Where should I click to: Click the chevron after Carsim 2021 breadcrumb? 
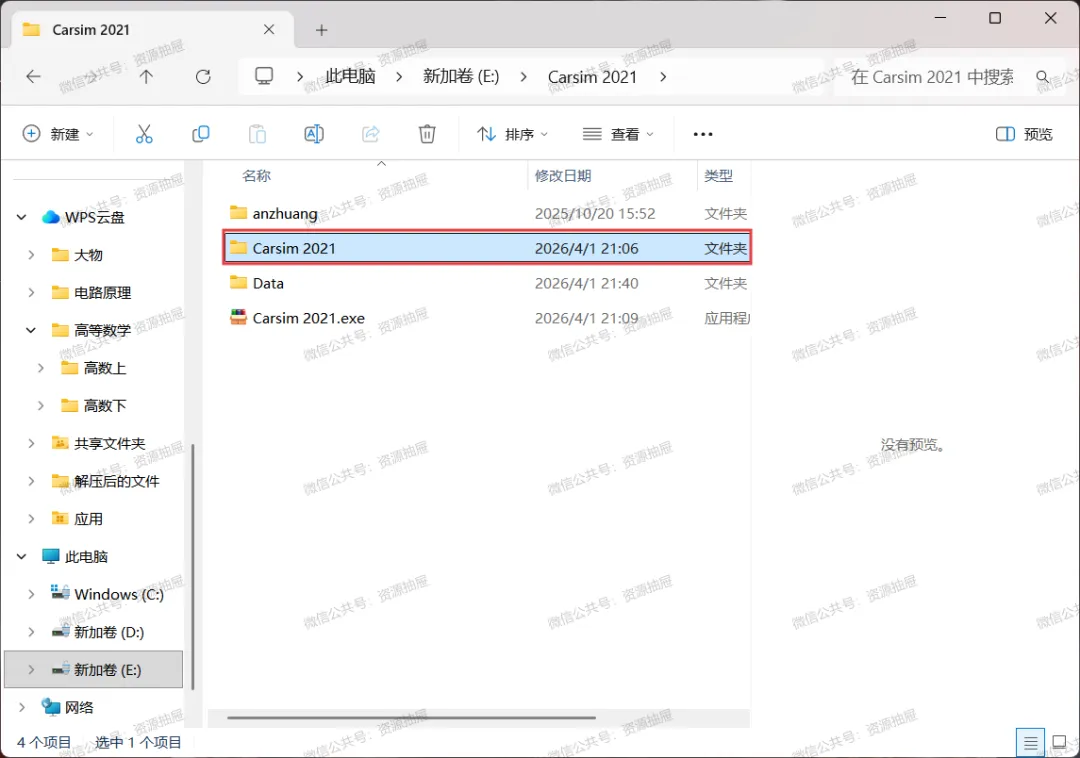(x=663, y=76)
